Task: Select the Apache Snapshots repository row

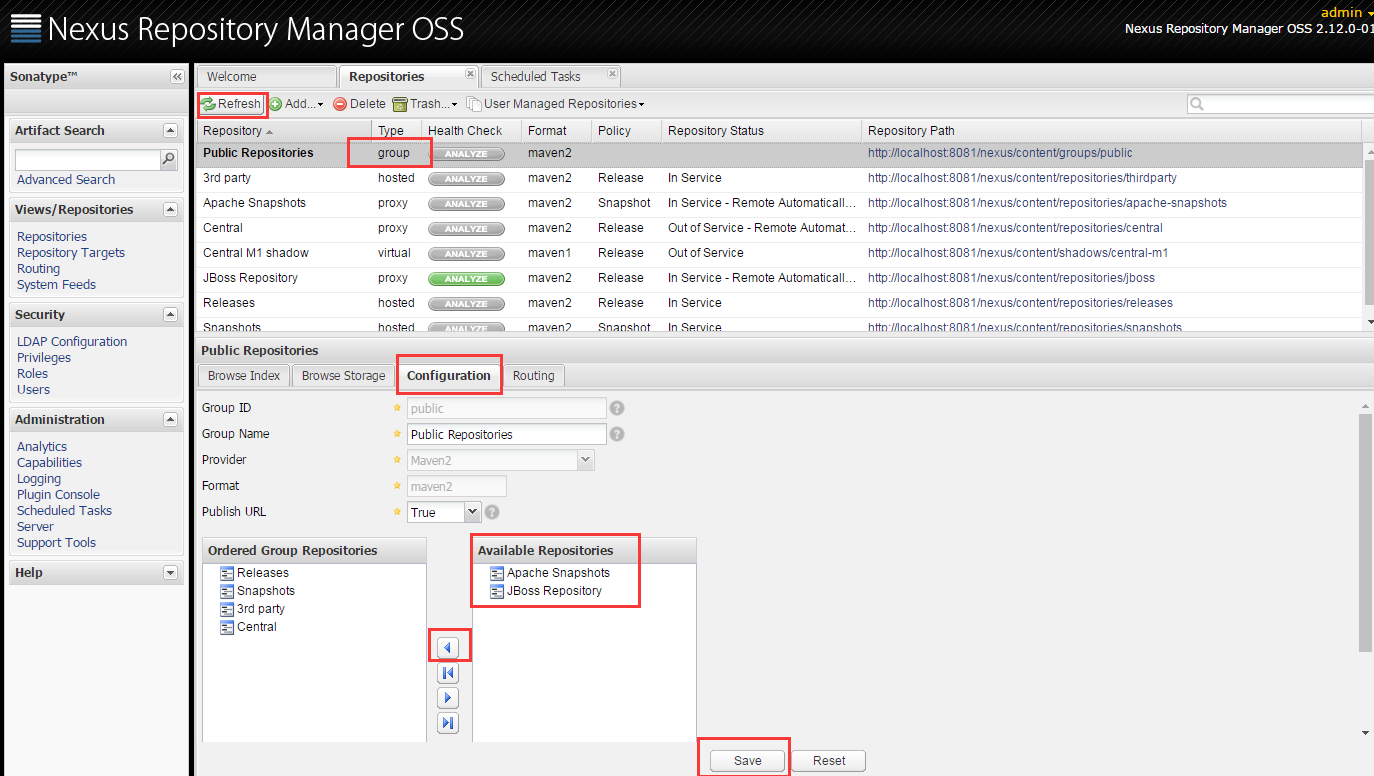Action: tap(779, 203)
